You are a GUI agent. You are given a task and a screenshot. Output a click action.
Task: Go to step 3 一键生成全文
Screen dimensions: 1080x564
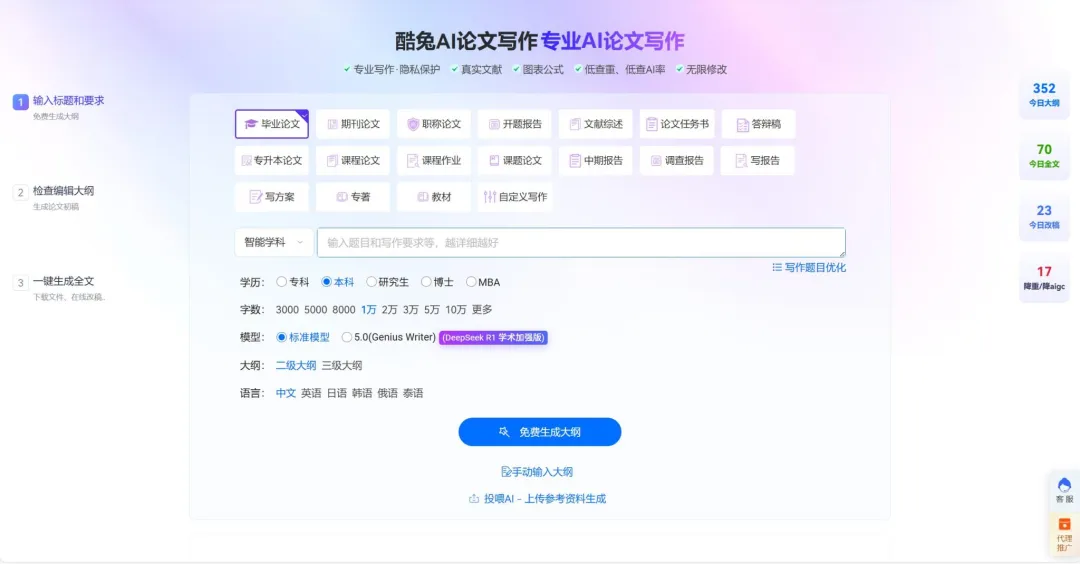[x=62, y=282]
